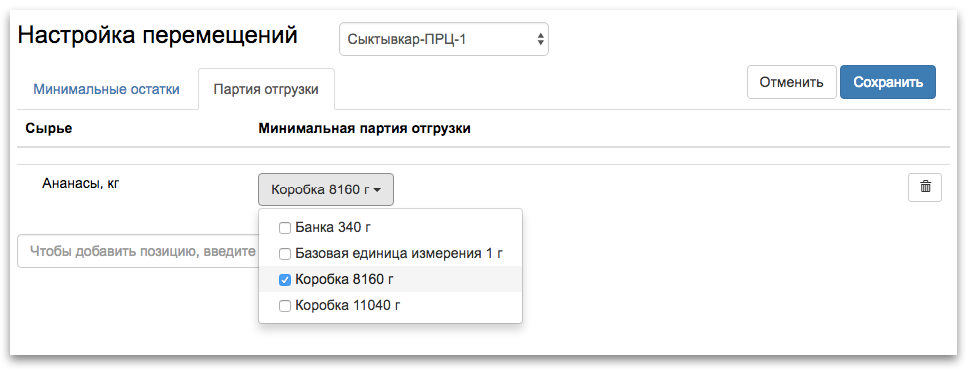Screen dimensions: 974x373
Task: Collapse the Коробка 8160 г dropdown button
Action: coord(325,190)
